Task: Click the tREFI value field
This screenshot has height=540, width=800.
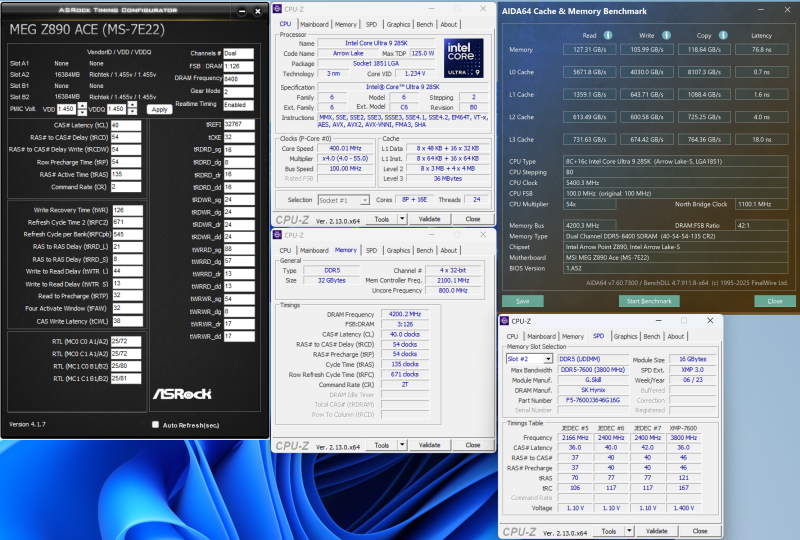Action: click(237, 125)
